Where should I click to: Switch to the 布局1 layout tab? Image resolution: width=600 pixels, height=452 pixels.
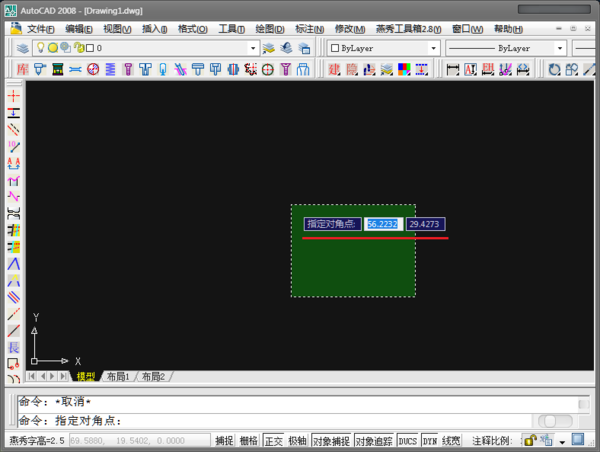[x=117, y=377]
